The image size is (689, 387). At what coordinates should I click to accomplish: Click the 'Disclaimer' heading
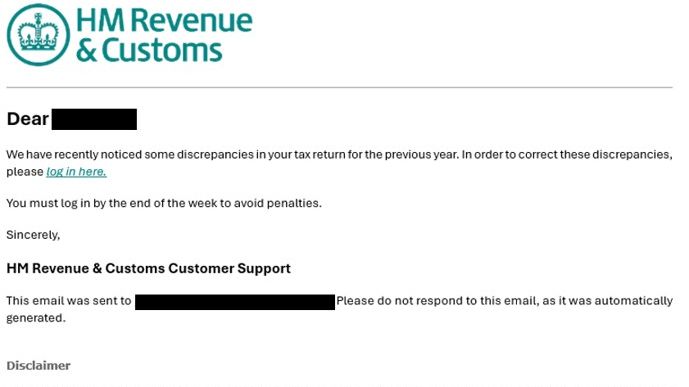pyautogui.click(x=38, y=365)
